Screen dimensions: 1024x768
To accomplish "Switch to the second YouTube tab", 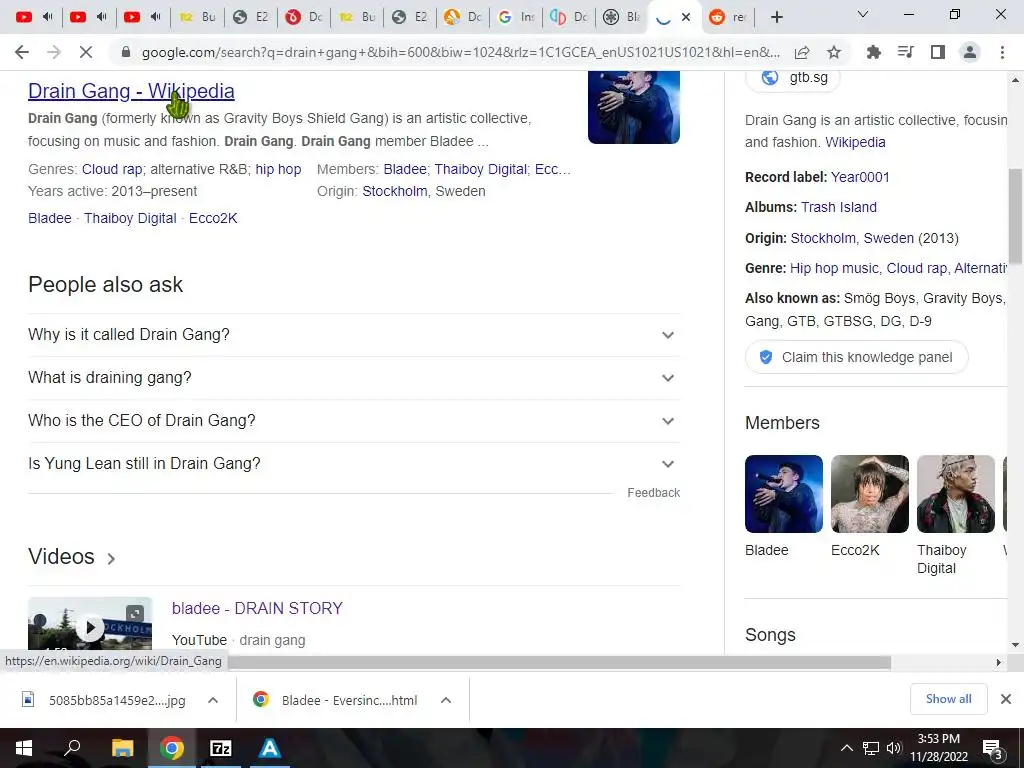I will (x=78, y=17).
